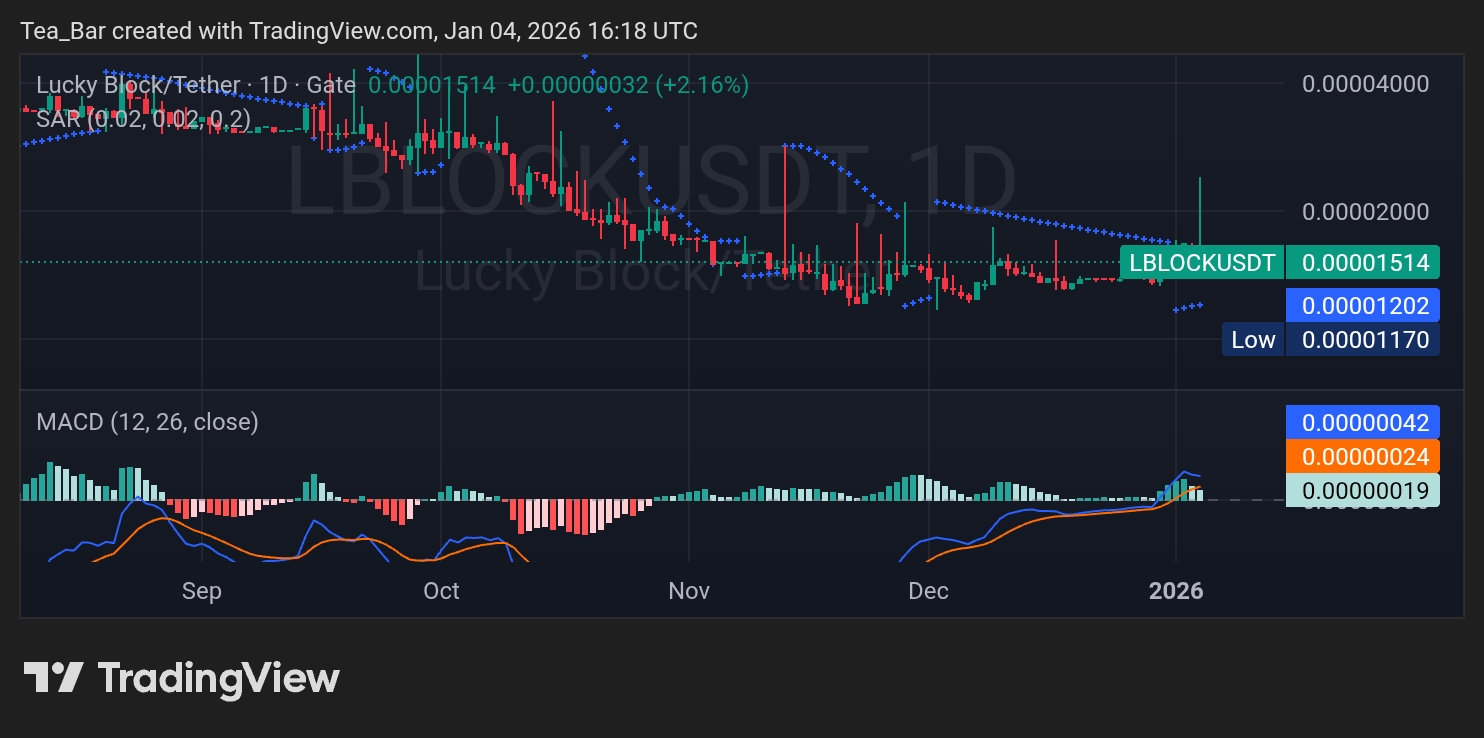Click the Low label tag

click(x=1253, y=339)
